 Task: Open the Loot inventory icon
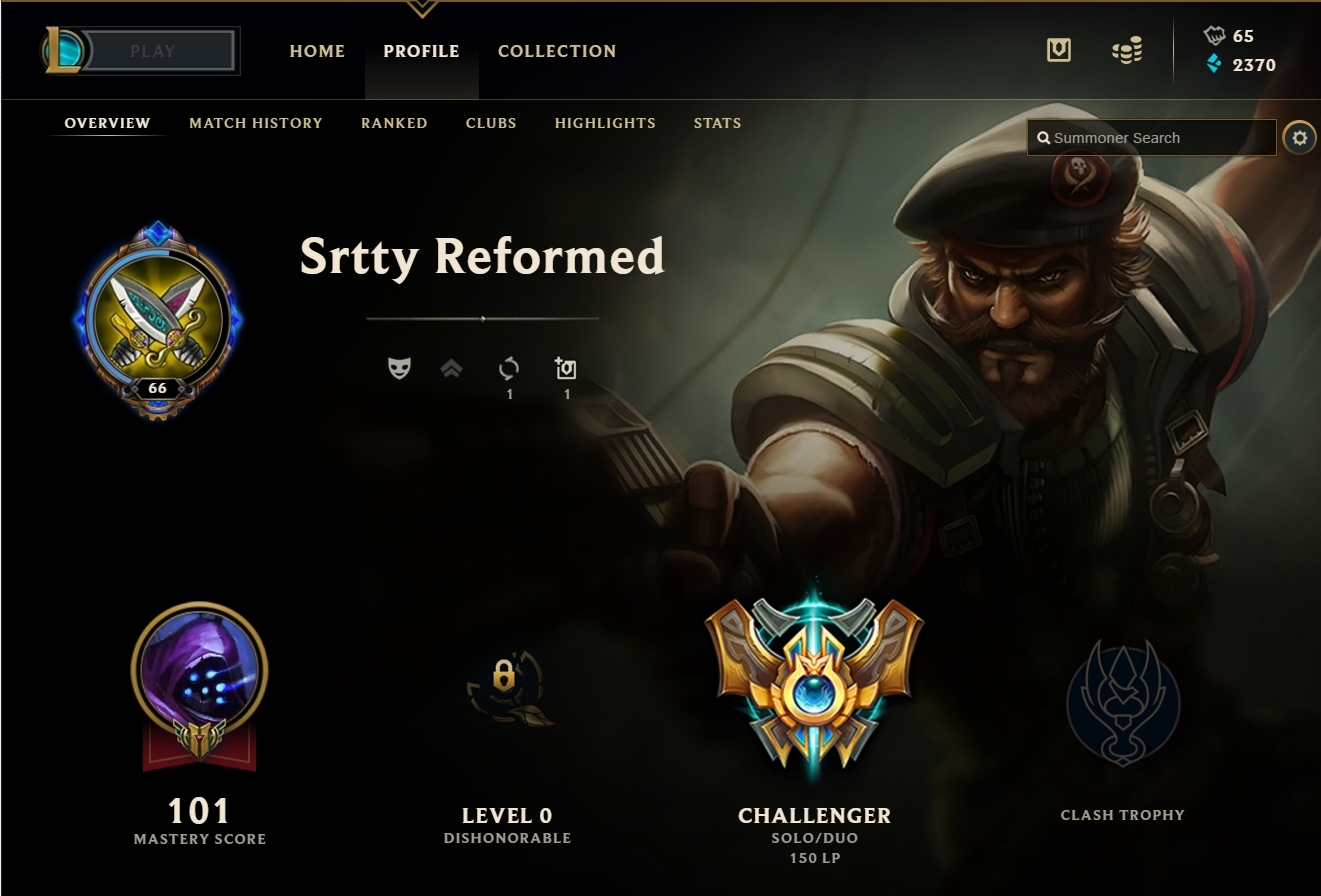[x=1059, y=50]
